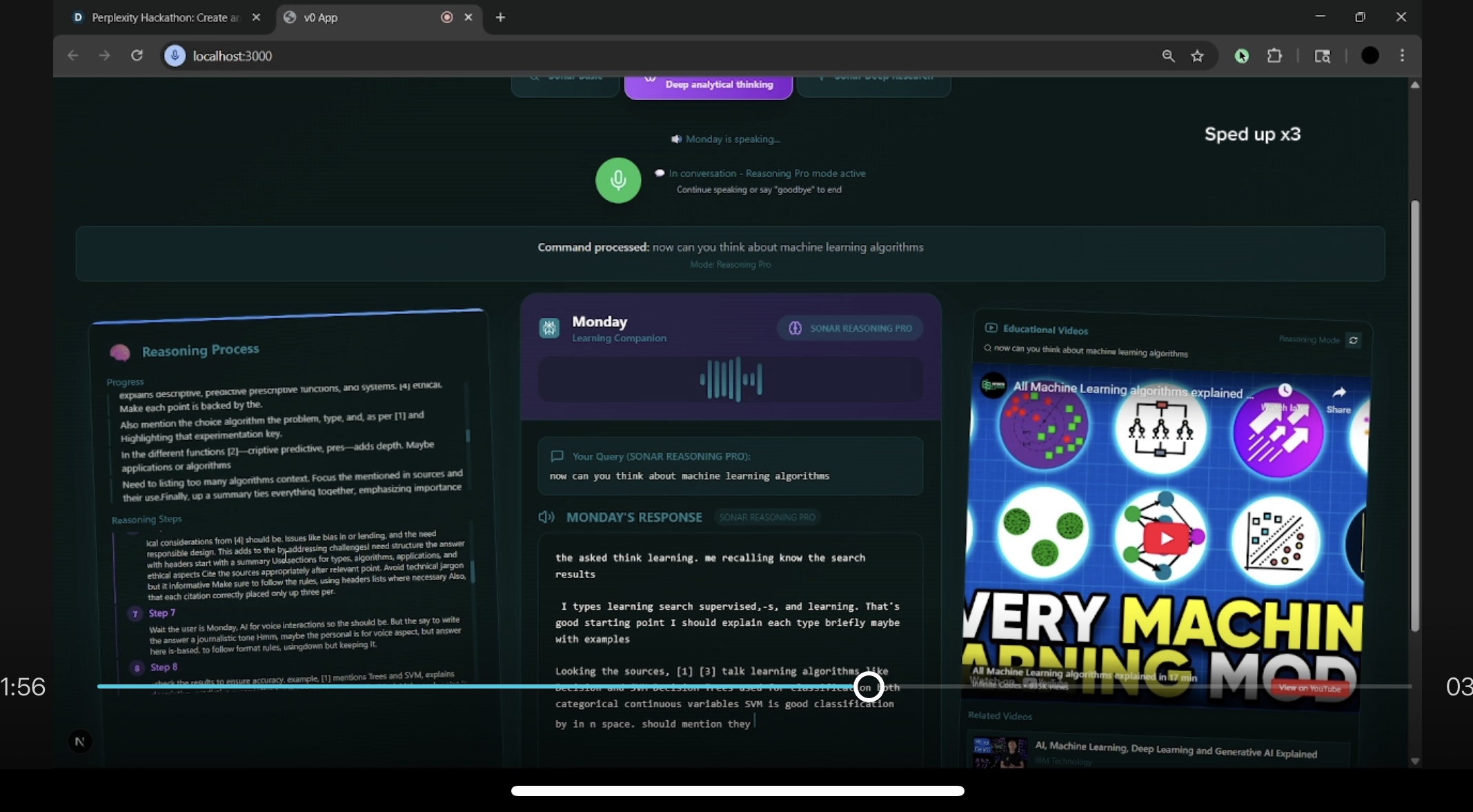Expand Step 7 in Reasoning Steps
The width and height of the screenshot is (1473, 812).
(162, 613)
